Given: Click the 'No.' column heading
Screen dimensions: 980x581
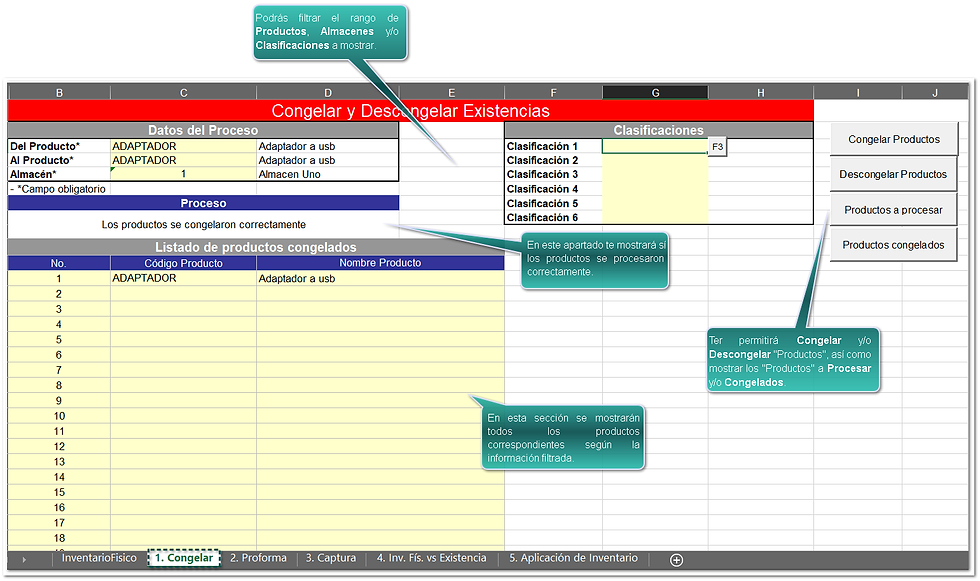Looking at the screenshot, I should point(59,263).
